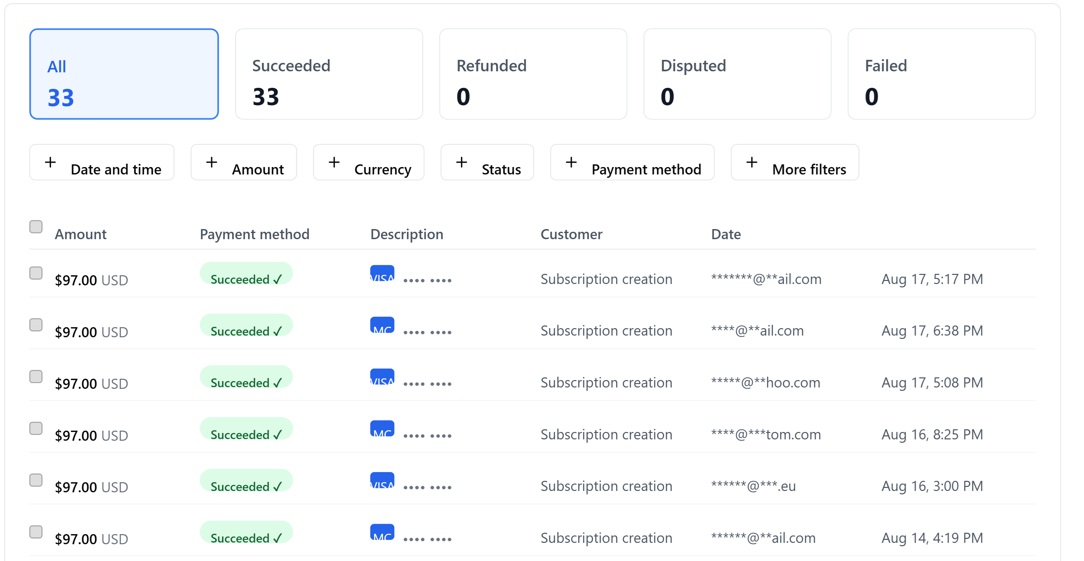The height and width of the screenshot is (561, 1084).
Task: Open the Status filter button
Action: pos(487,163)
